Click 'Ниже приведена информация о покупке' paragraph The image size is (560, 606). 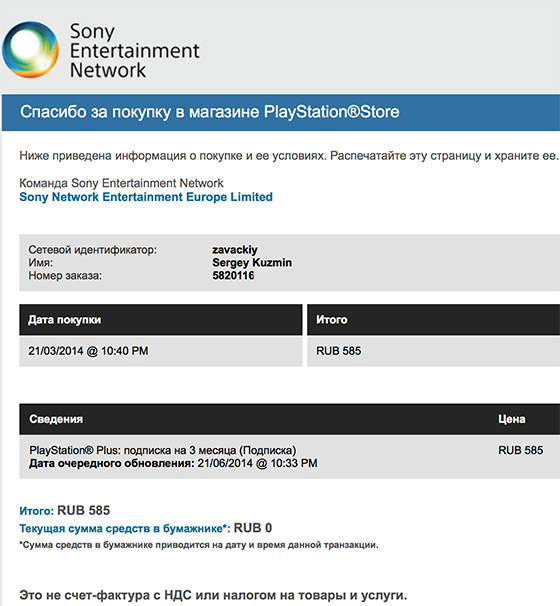[x=289, y=156]
